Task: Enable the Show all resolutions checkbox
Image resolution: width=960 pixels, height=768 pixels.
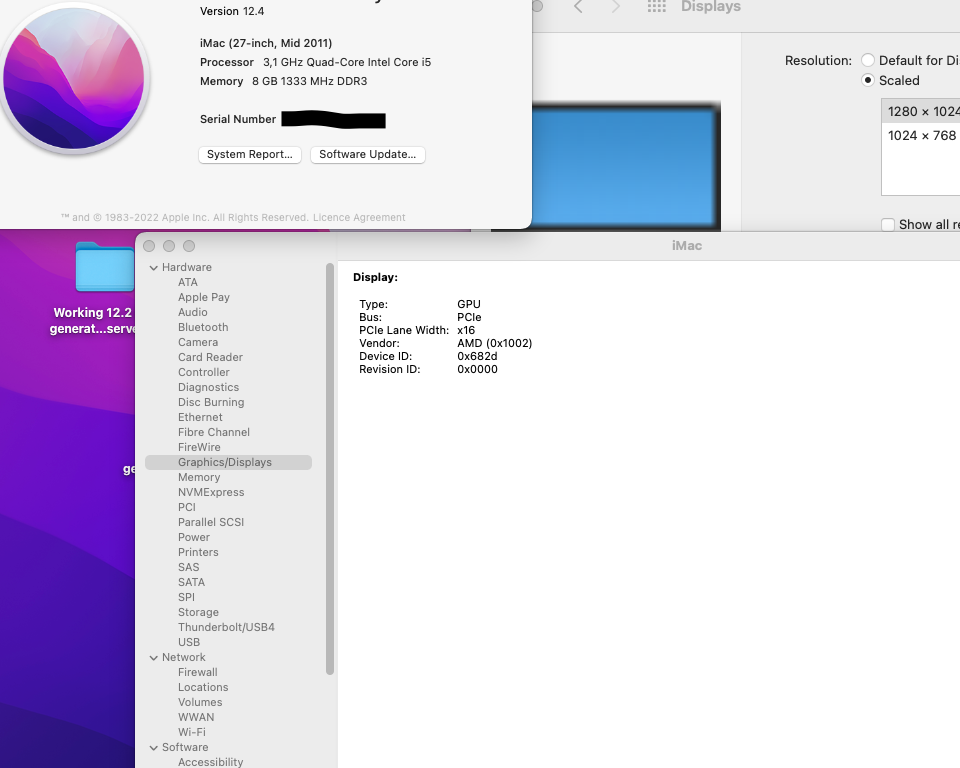Action: (888, 224)
